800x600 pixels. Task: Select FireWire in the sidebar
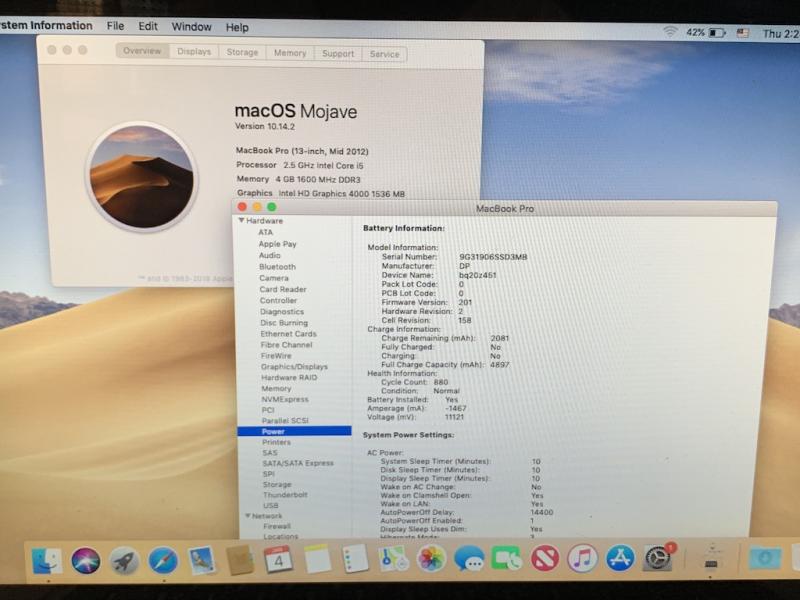[x=276, y=356]
